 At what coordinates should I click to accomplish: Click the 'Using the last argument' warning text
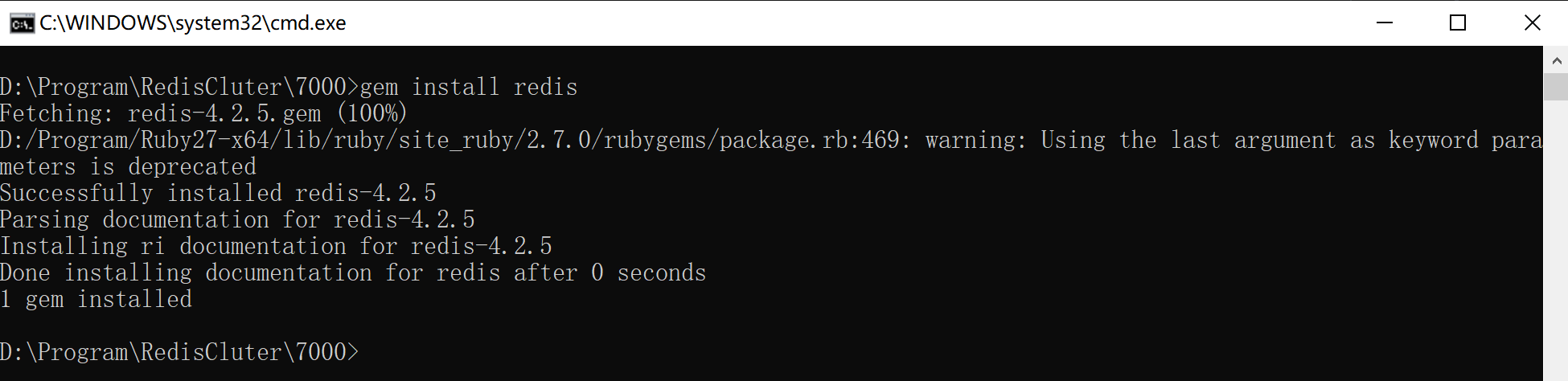1188,140
